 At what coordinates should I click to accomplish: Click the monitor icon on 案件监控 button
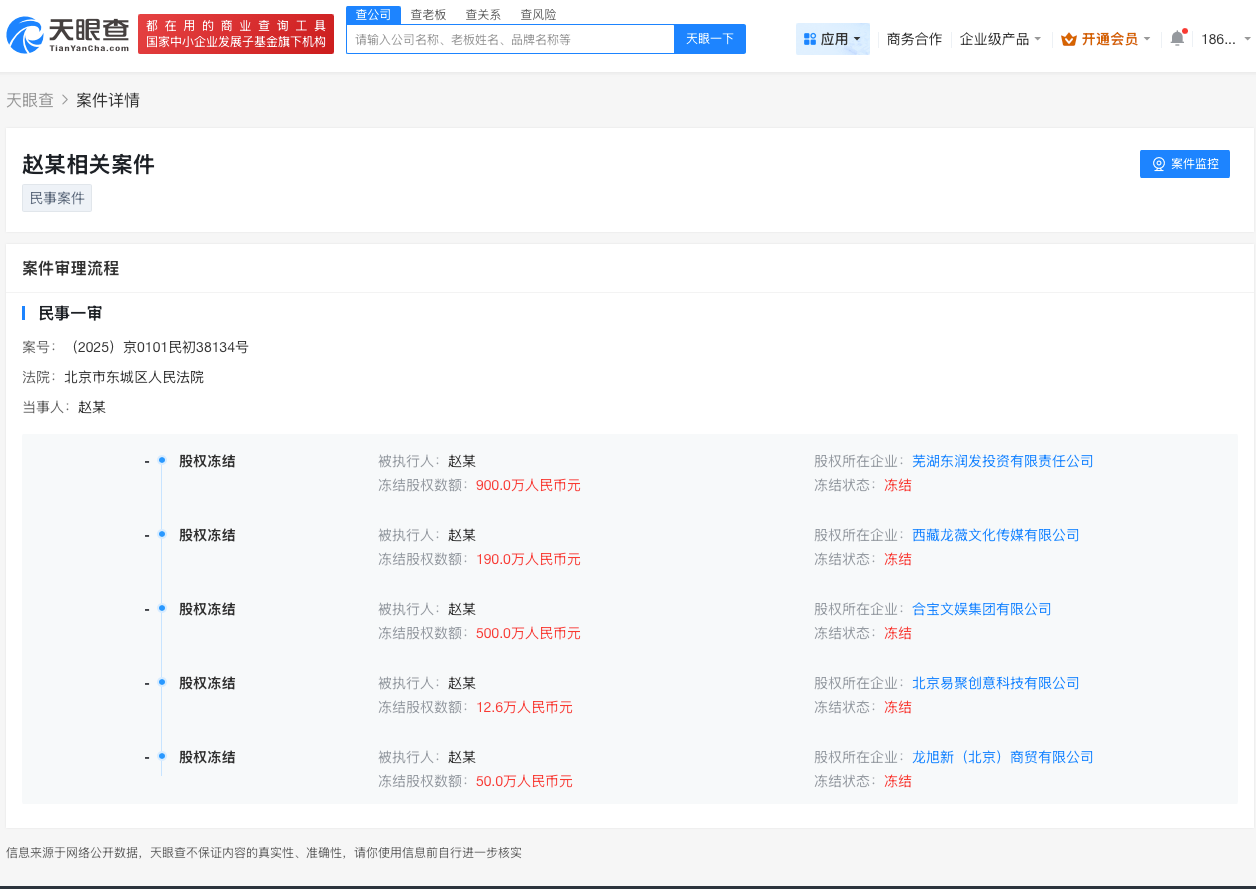[x=1157, y=163]
